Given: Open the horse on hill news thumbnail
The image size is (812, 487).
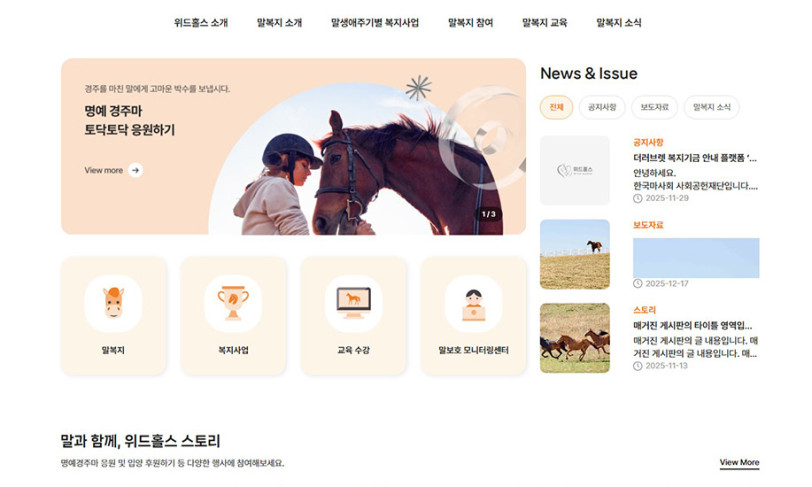Looking at the screenshot, I should [x=575, y=254].
